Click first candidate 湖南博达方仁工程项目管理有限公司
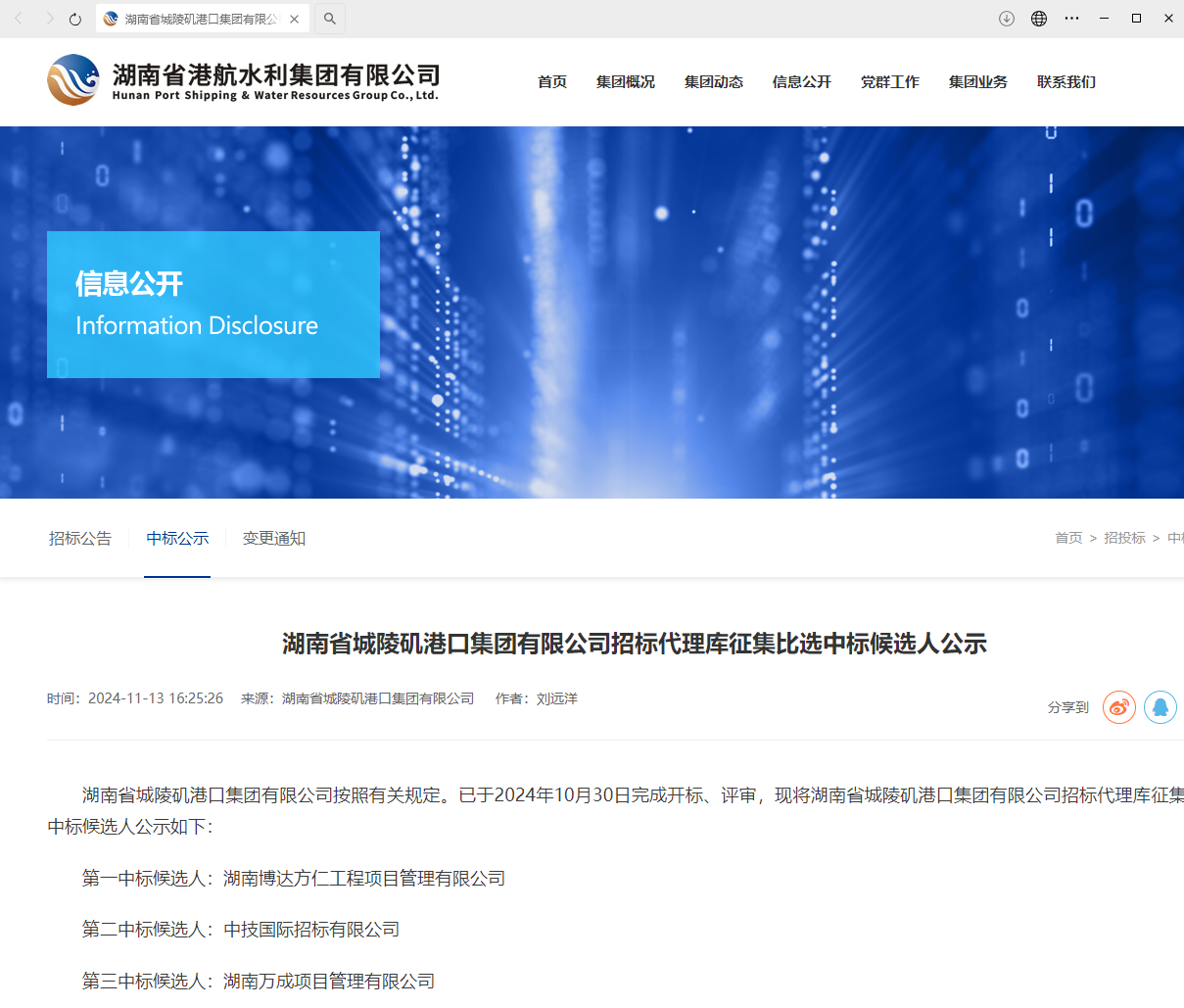The height and width of the screenshot is (1008, 1184). click(x=364, y=879)
